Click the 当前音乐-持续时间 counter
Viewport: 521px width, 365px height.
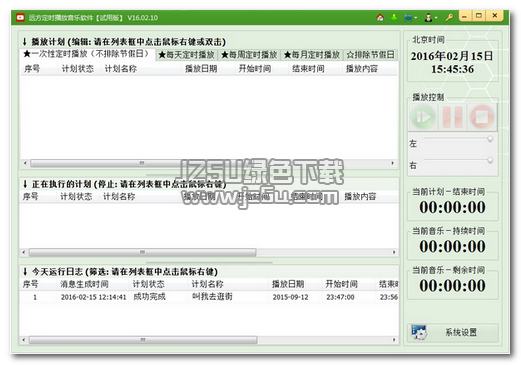452,247
